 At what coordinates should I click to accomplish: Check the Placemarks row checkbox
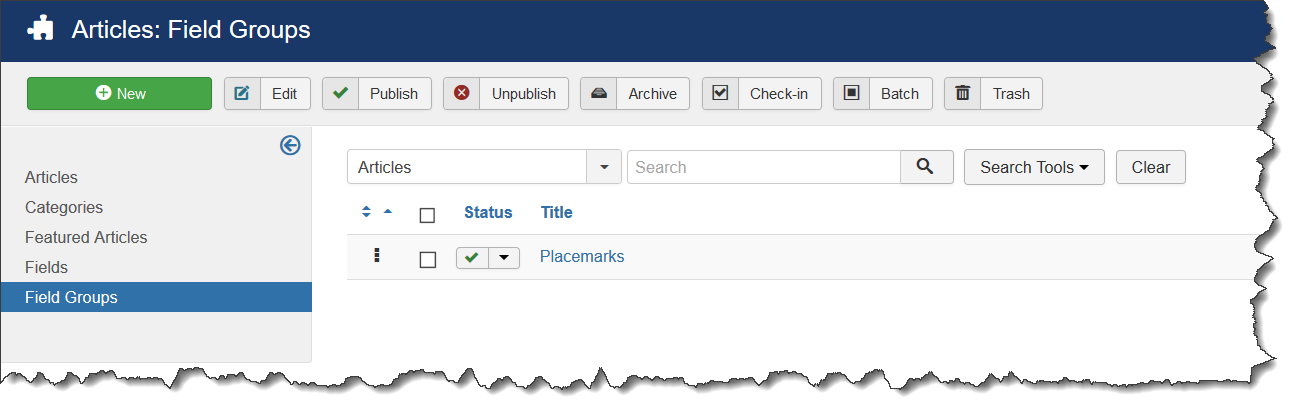[427, 259]
